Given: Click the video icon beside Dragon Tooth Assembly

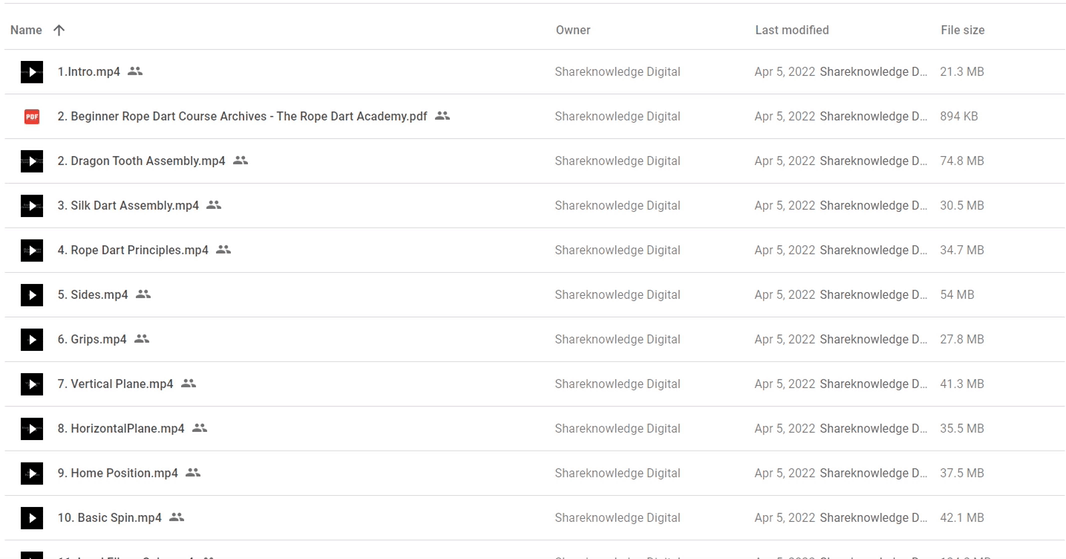Looking at the screenshot, I should point(31,161).
